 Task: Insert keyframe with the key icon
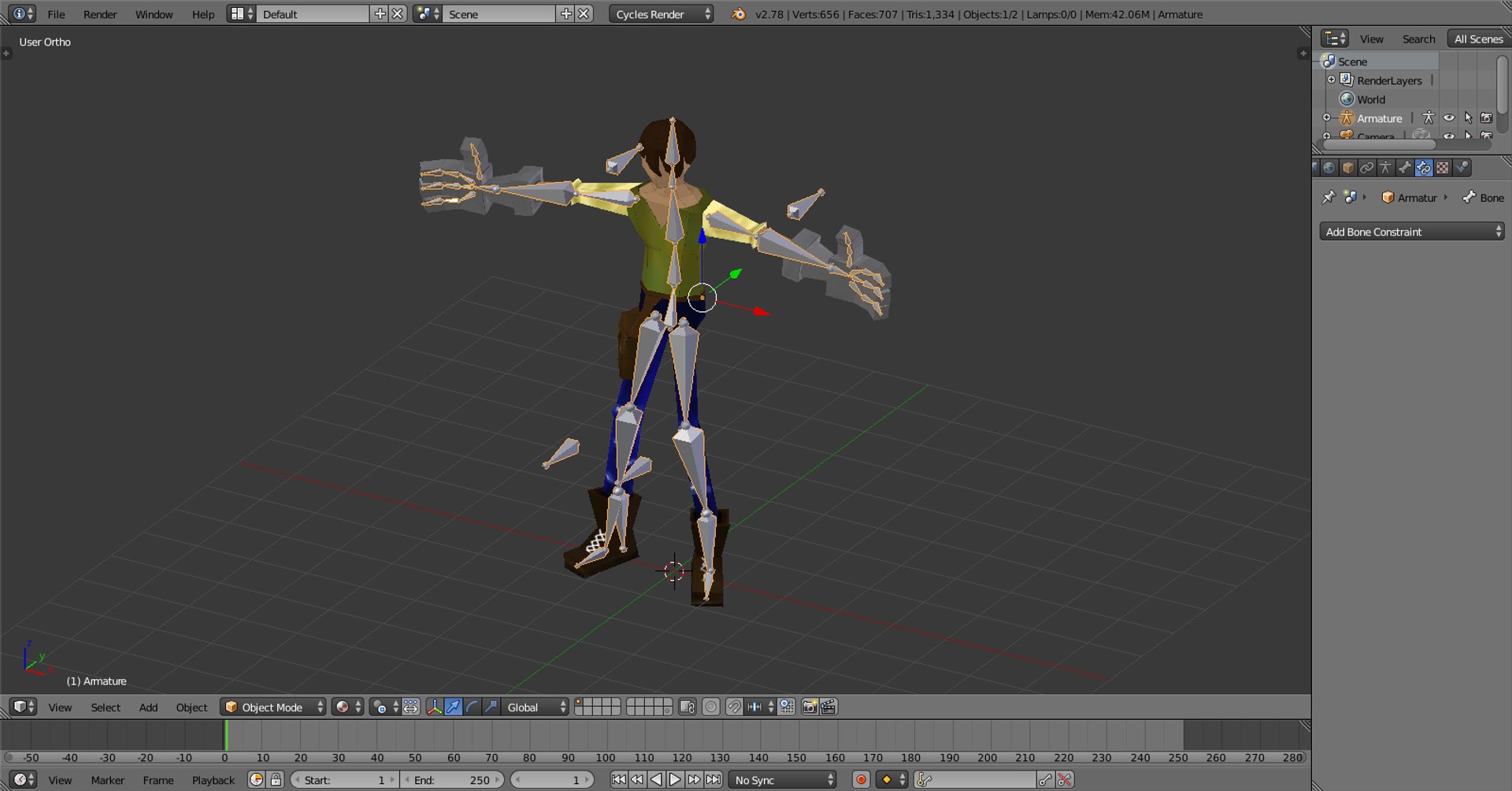1046,779
